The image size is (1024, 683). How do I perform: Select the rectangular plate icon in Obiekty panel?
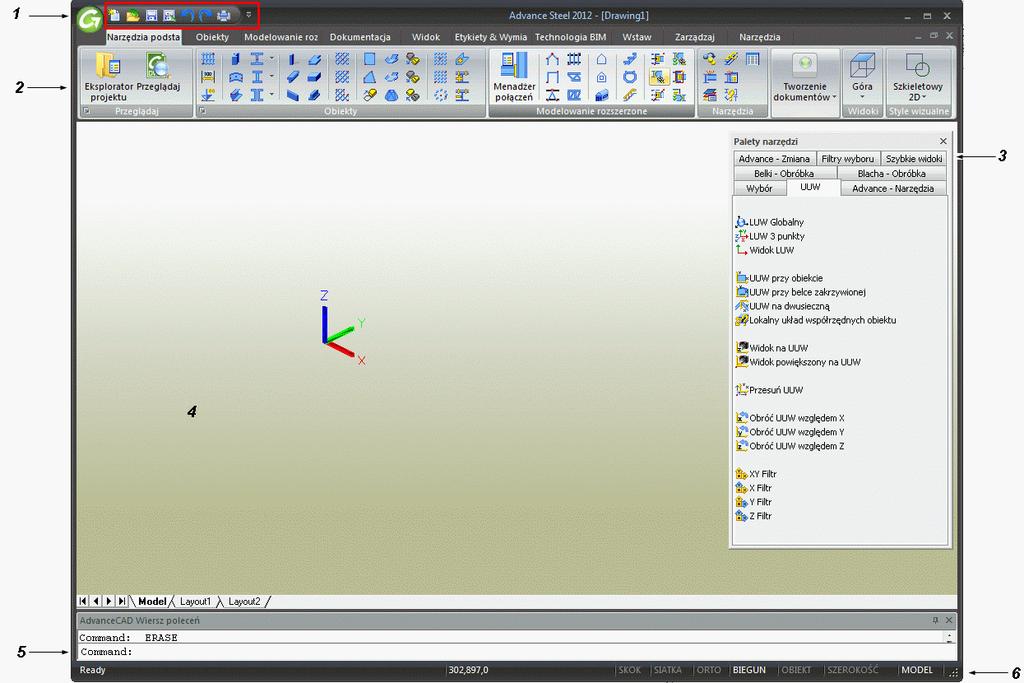(x=370, y=59)
